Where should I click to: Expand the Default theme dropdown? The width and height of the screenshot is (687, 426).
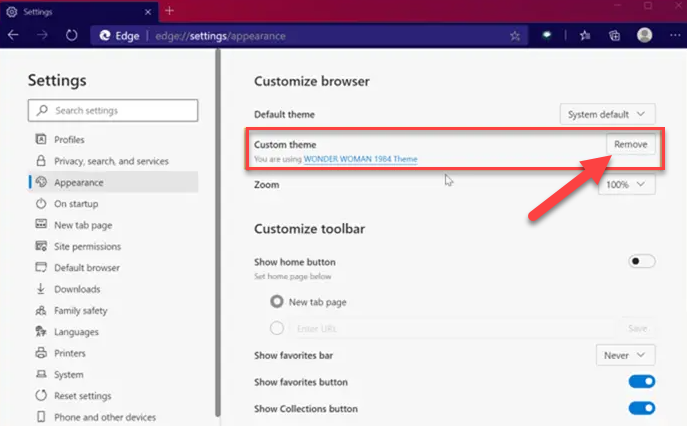[607, 114]
